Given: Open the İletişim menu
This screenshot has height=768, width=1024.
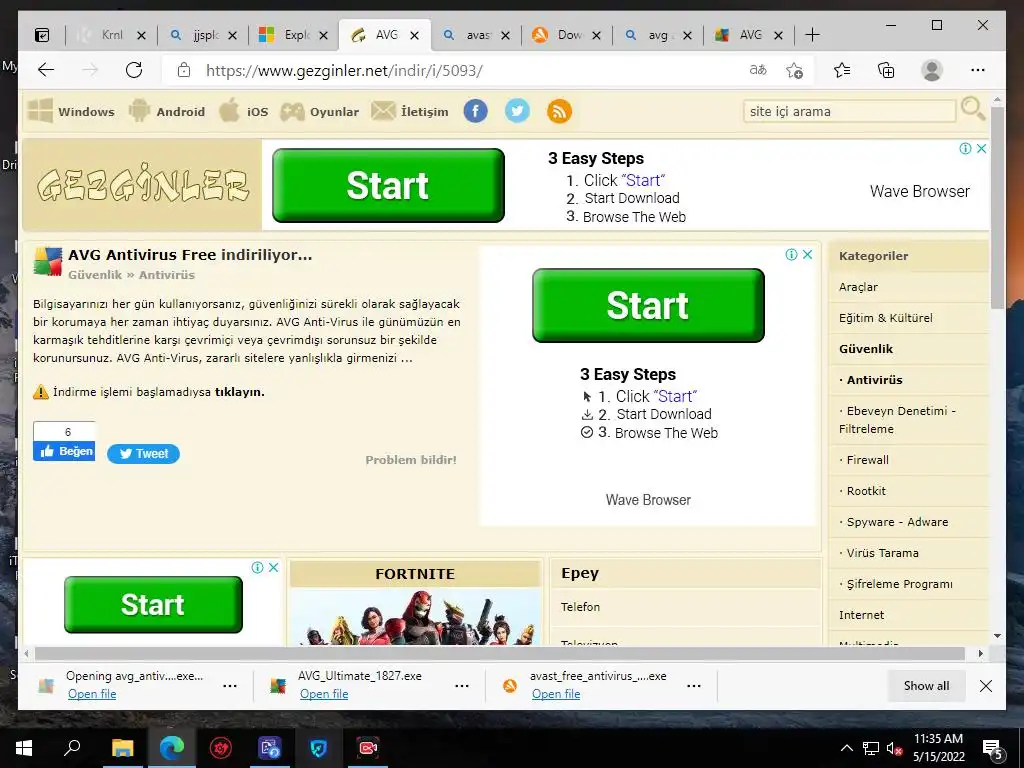Looking at the screenshot, I should [x=410, y=111].
